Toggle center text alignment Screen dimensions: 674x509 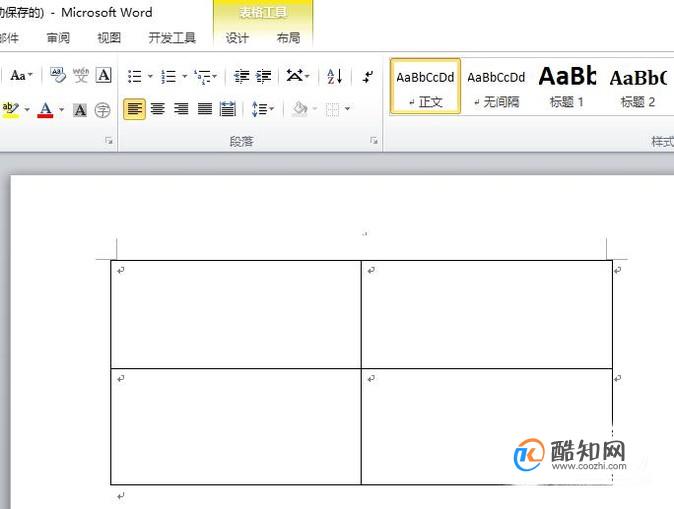coord(158,109)
